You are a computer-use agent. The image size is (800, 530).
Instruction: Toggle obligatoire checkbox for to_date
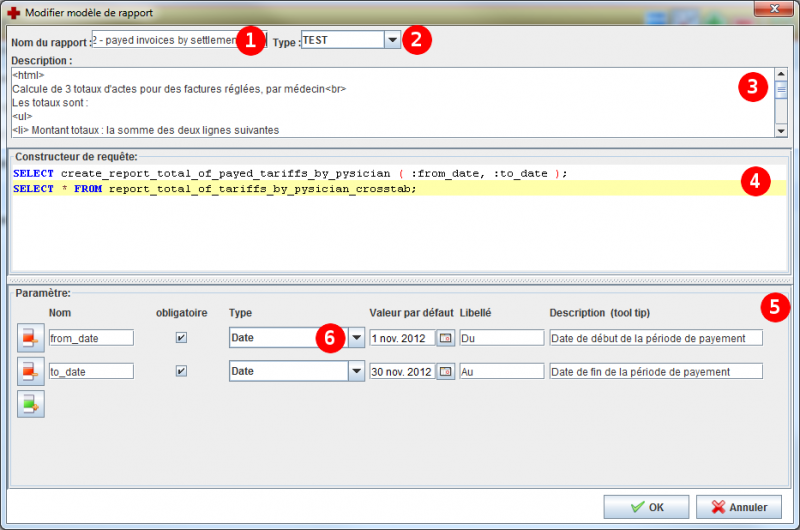[x=181, y=371]
